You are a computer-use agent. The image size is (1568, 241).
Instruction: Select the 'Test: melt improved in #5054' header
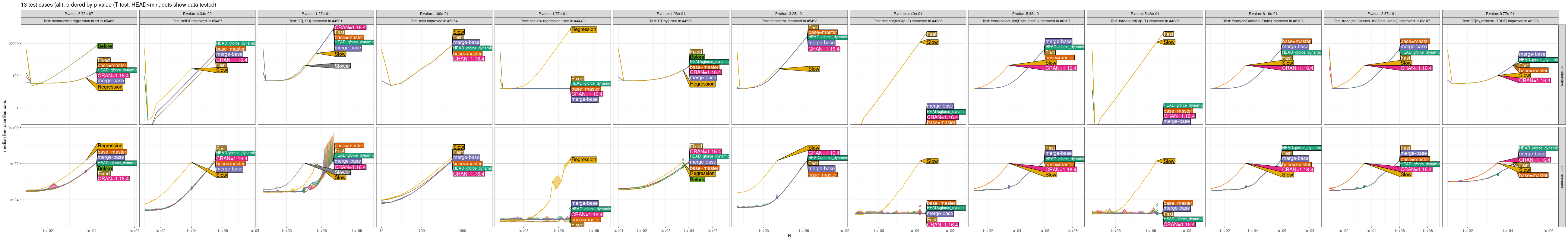tap(434, 21)
